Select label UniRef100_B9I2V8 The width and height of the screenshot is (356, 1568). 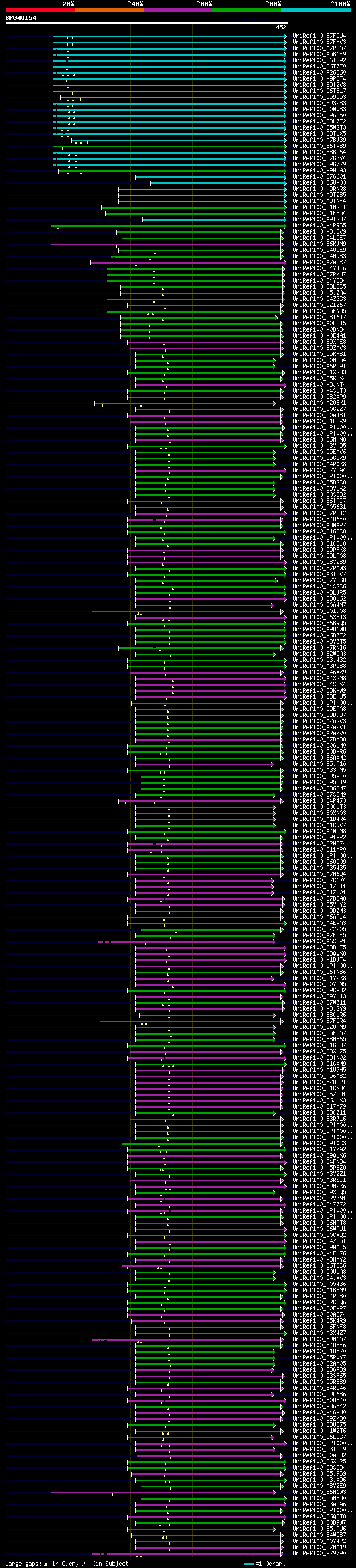[319, 85]
